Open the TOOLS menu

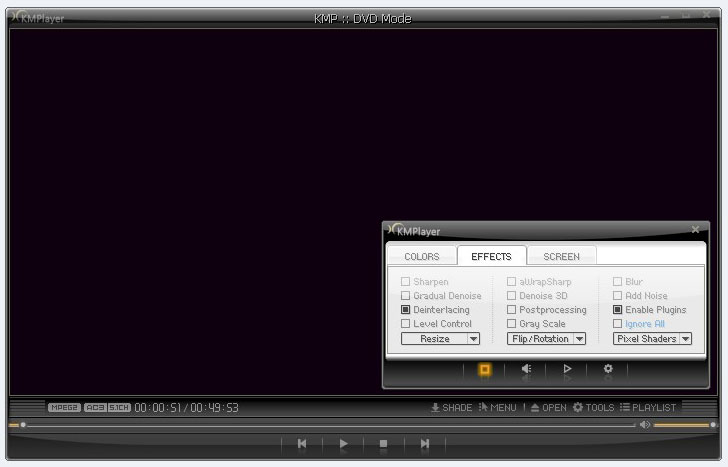593,408
